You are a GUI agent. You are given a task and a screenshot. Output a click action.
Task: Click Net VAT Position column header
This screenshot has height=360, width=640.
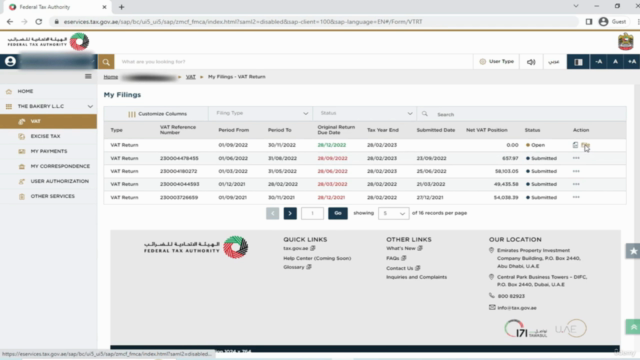487,130
